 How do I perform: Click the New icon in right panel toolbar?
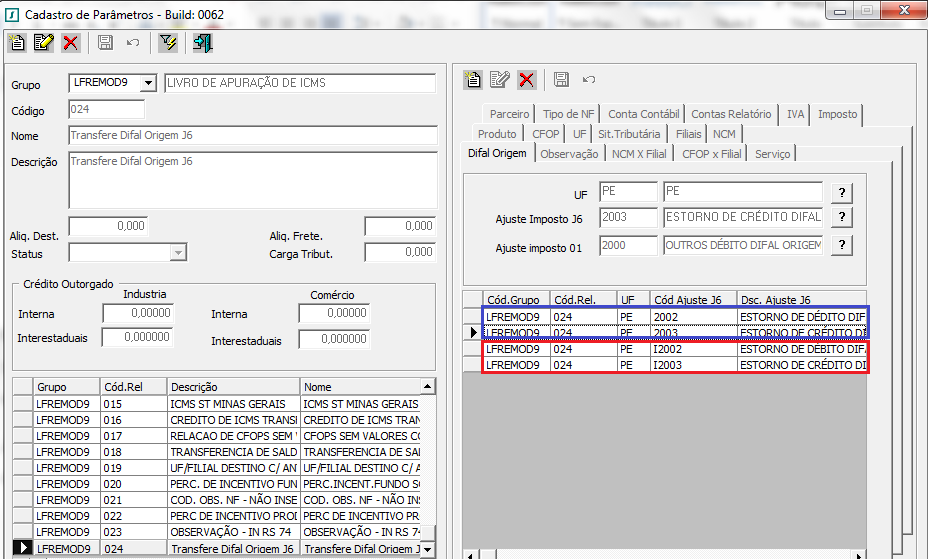[473, 79]
